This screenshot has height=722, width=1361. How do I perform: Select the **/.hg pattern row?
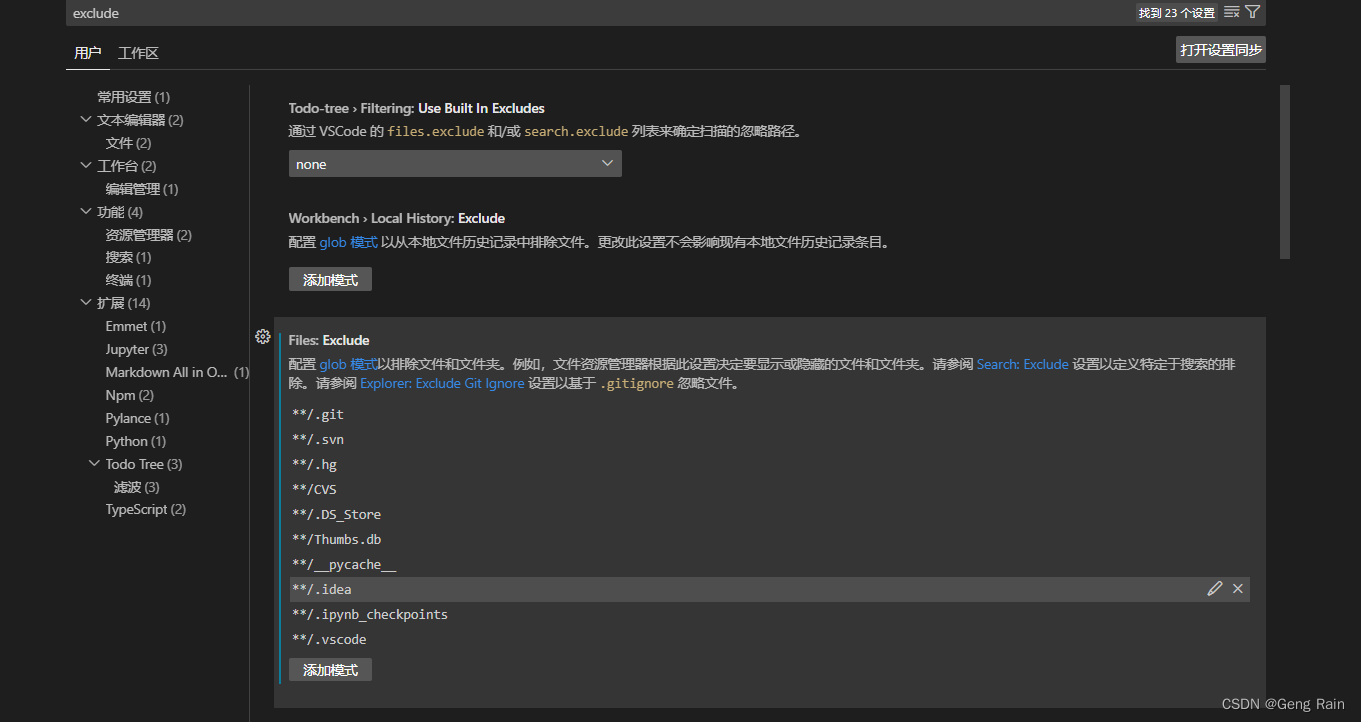[770, 464]
